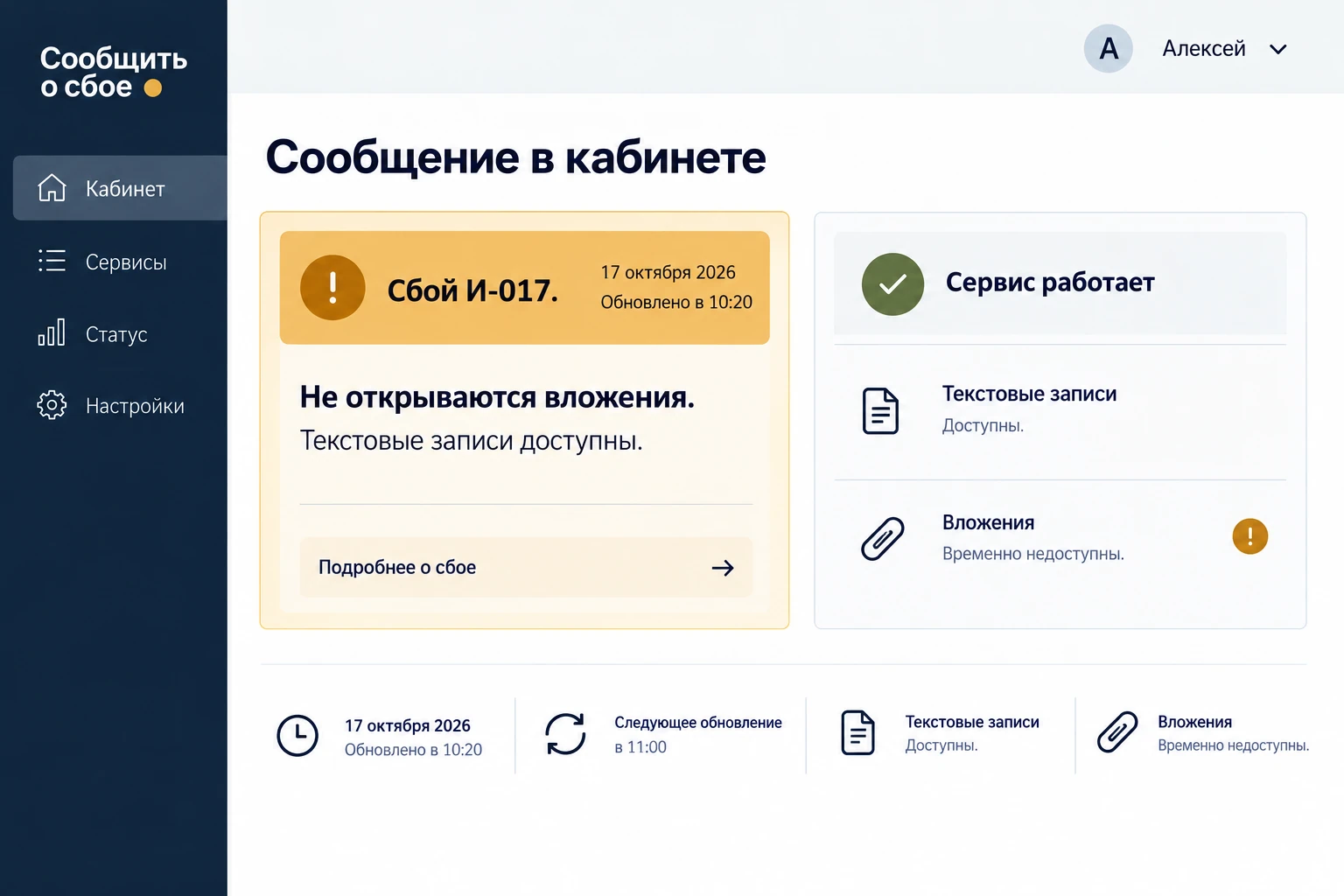Screen dimensions: 1344x896
Task: Click the paperclip icon in the bottom summary strip
Action: coord(1117,732)
